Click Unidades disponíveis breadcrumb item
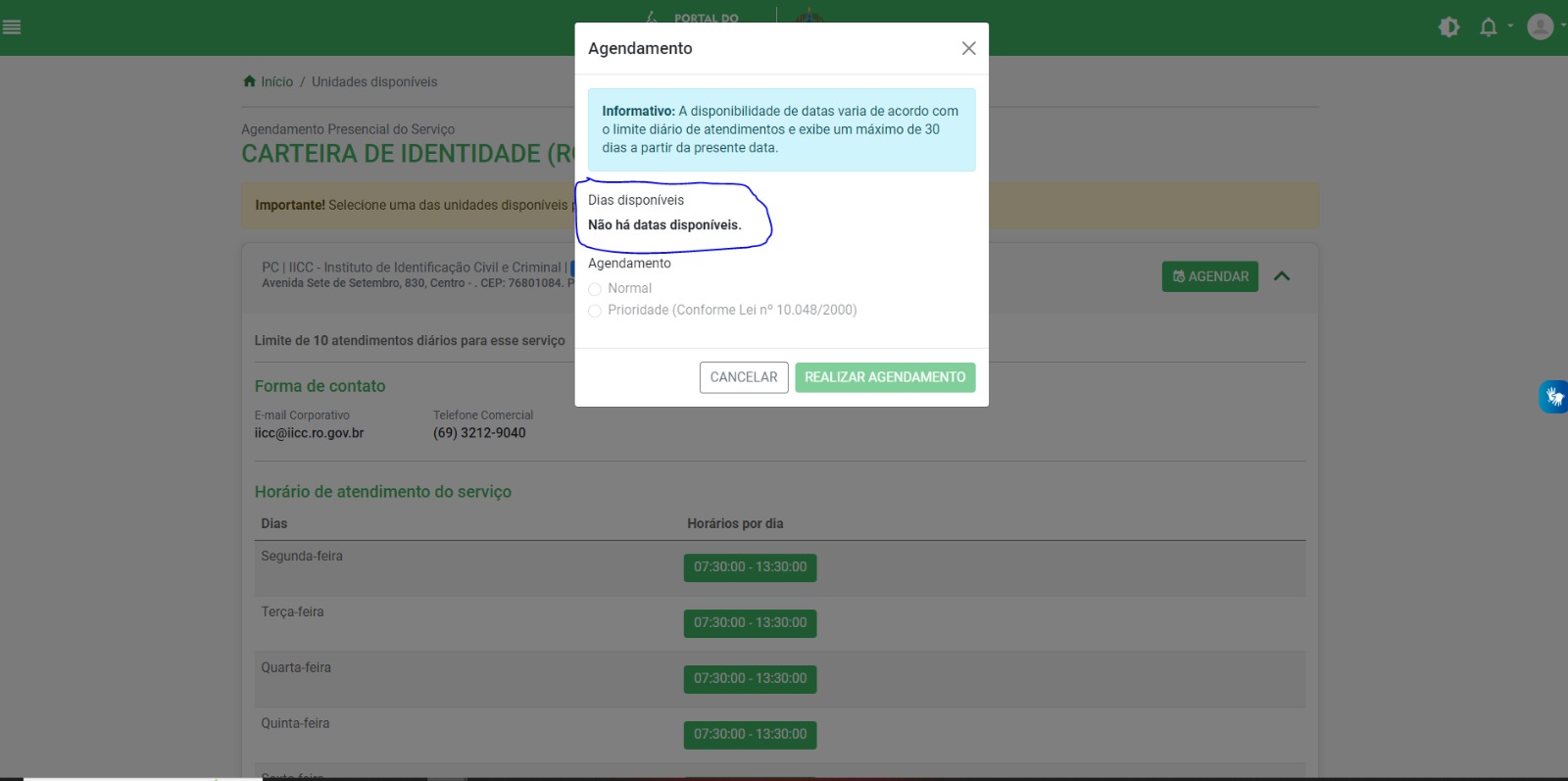Screen dimensions: 1568x781 pos(374,81)
